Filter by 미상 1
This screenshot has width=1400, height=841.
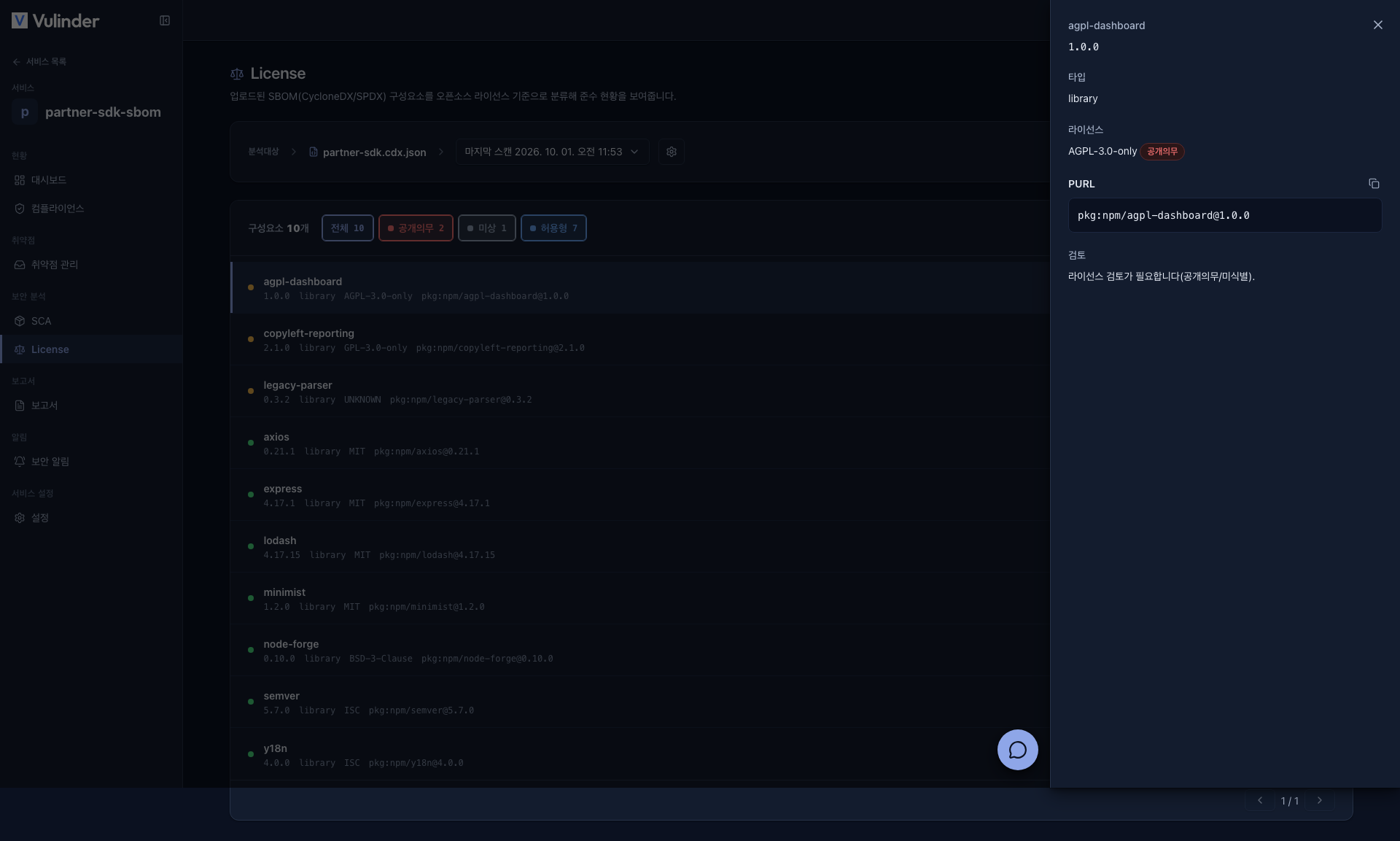(x=487, y=228)
